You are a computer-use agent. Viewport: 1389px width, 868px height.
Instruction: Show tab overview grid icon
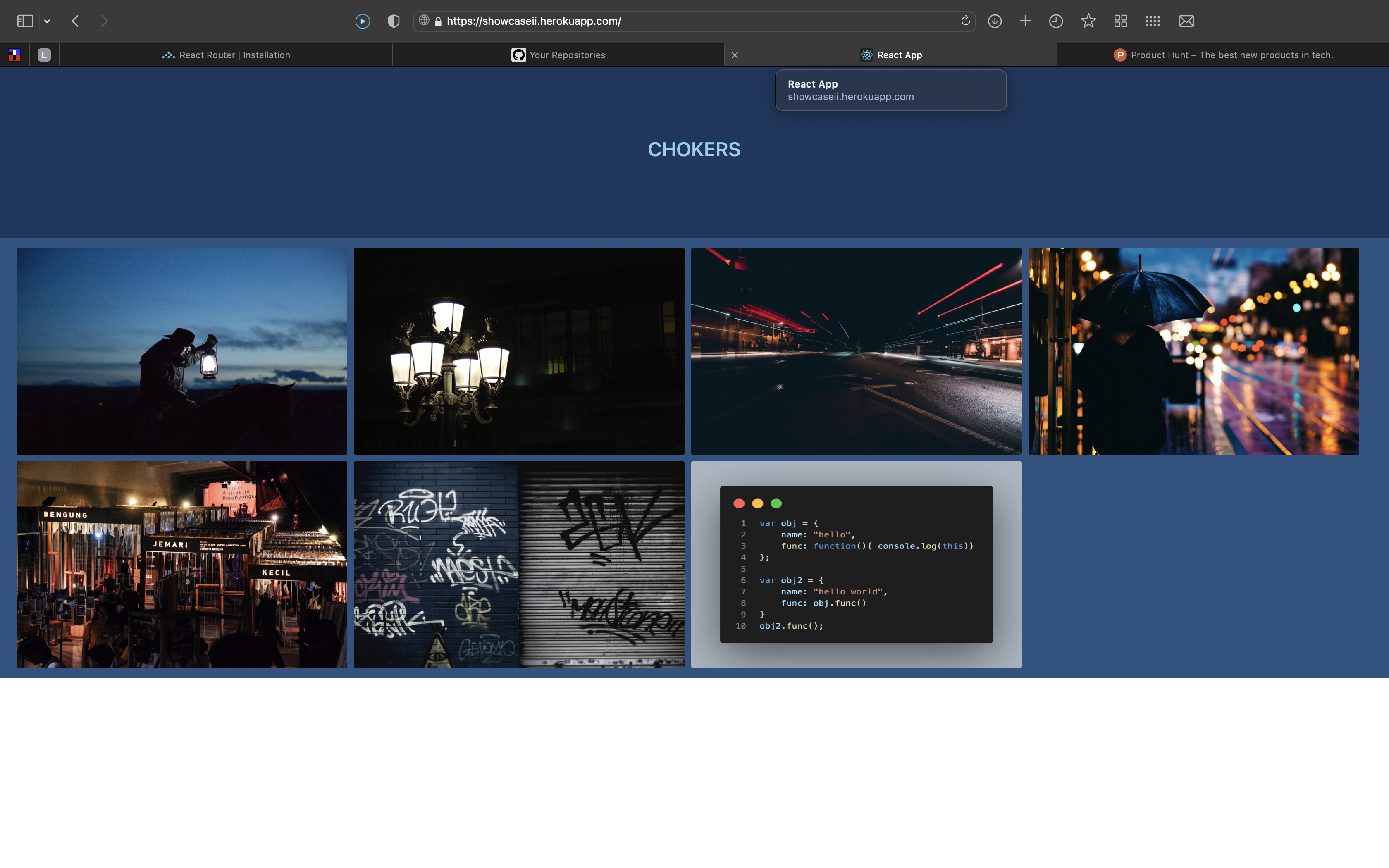[1120, 21]
